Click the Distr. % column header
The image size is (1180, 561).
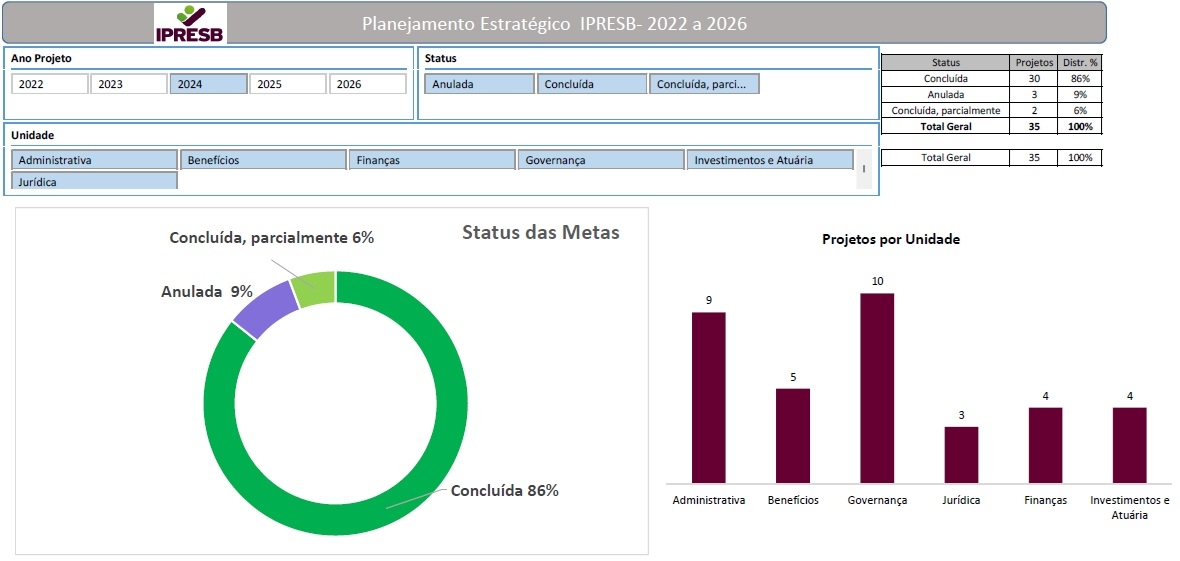click(1079, 63)
